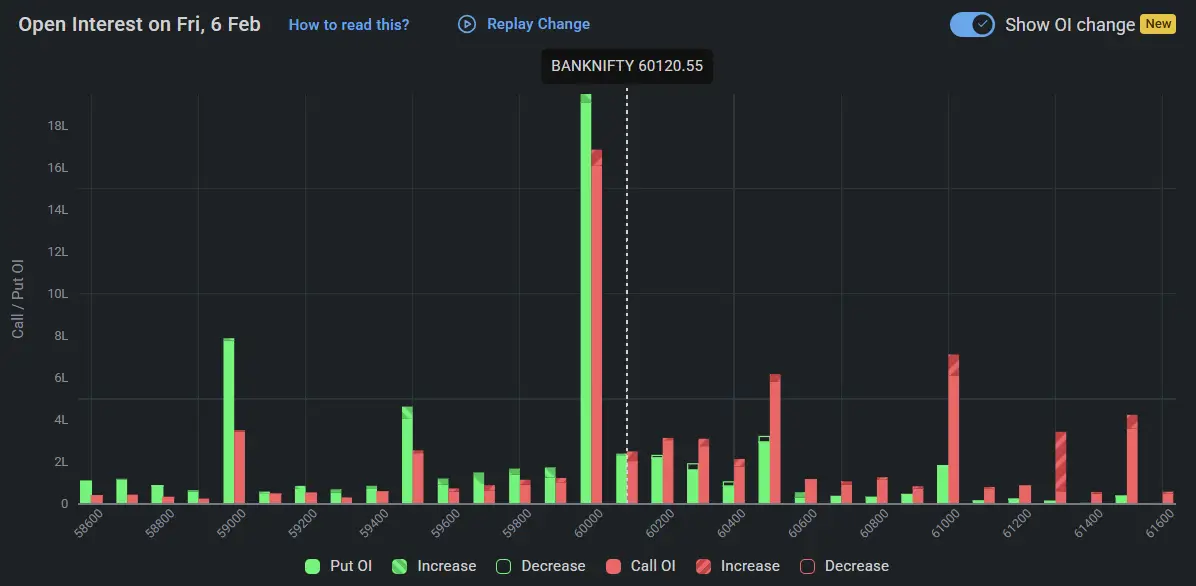Image resolution: width=1196 pixels, height=586 pixels.
Task: Click the Show OI change label
Action: pos(1070,24)
